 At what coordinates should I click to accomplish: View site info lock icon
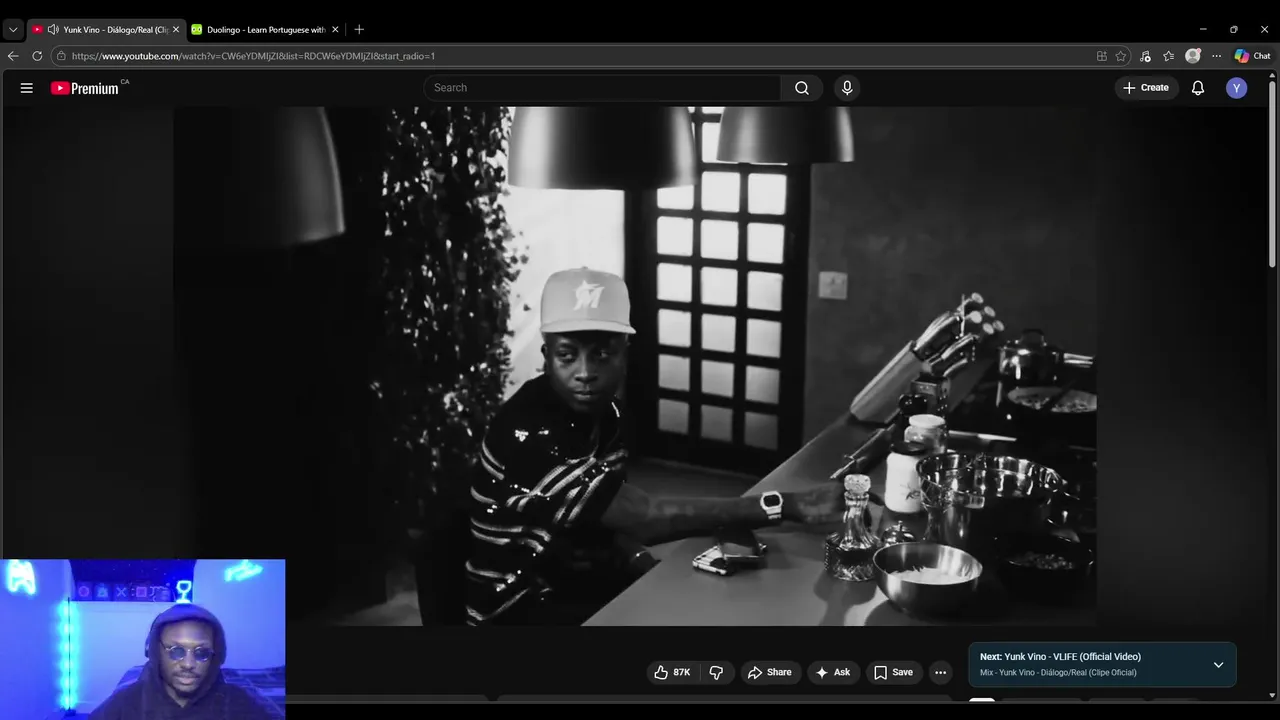tap(61, 56)
